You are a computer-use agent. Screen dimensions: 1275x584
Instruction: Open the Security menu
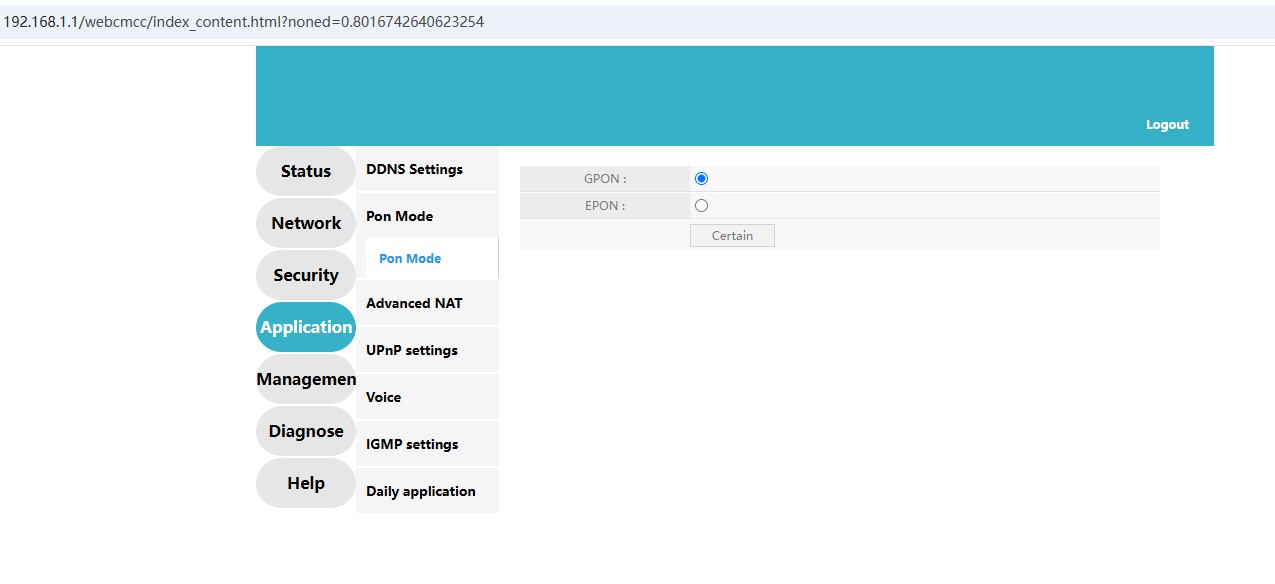(305, 274)
